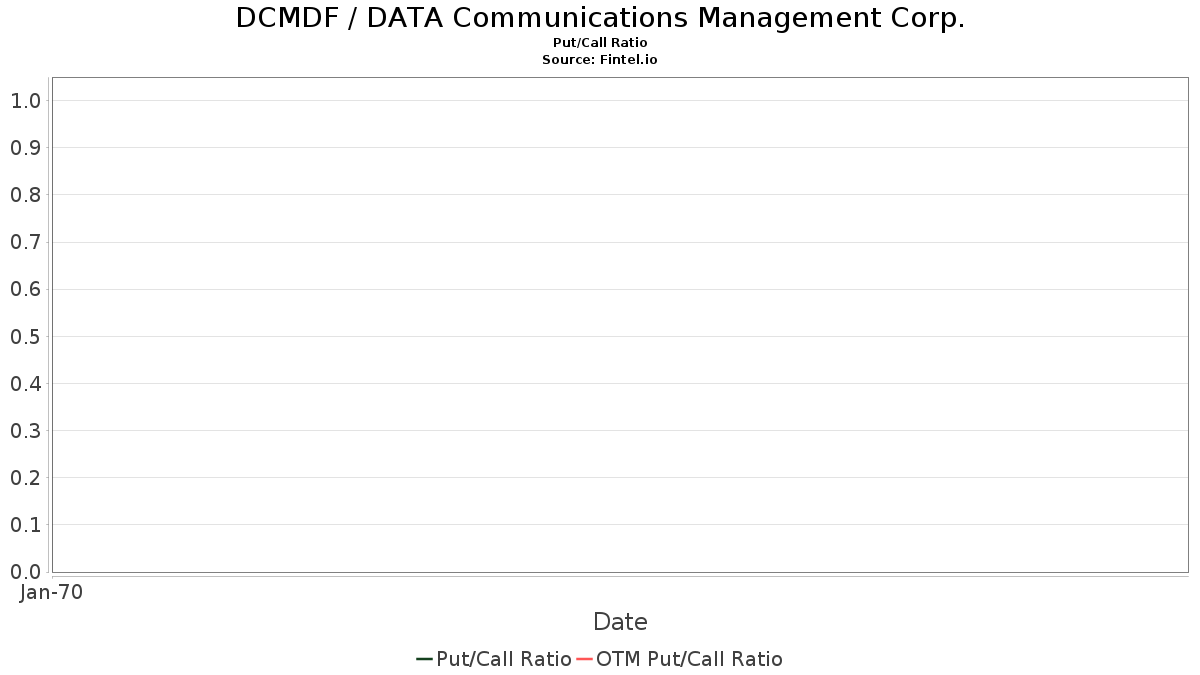Click the 0.1 y-axis label
Screen dimensions: 1200x675
[25, 525]
